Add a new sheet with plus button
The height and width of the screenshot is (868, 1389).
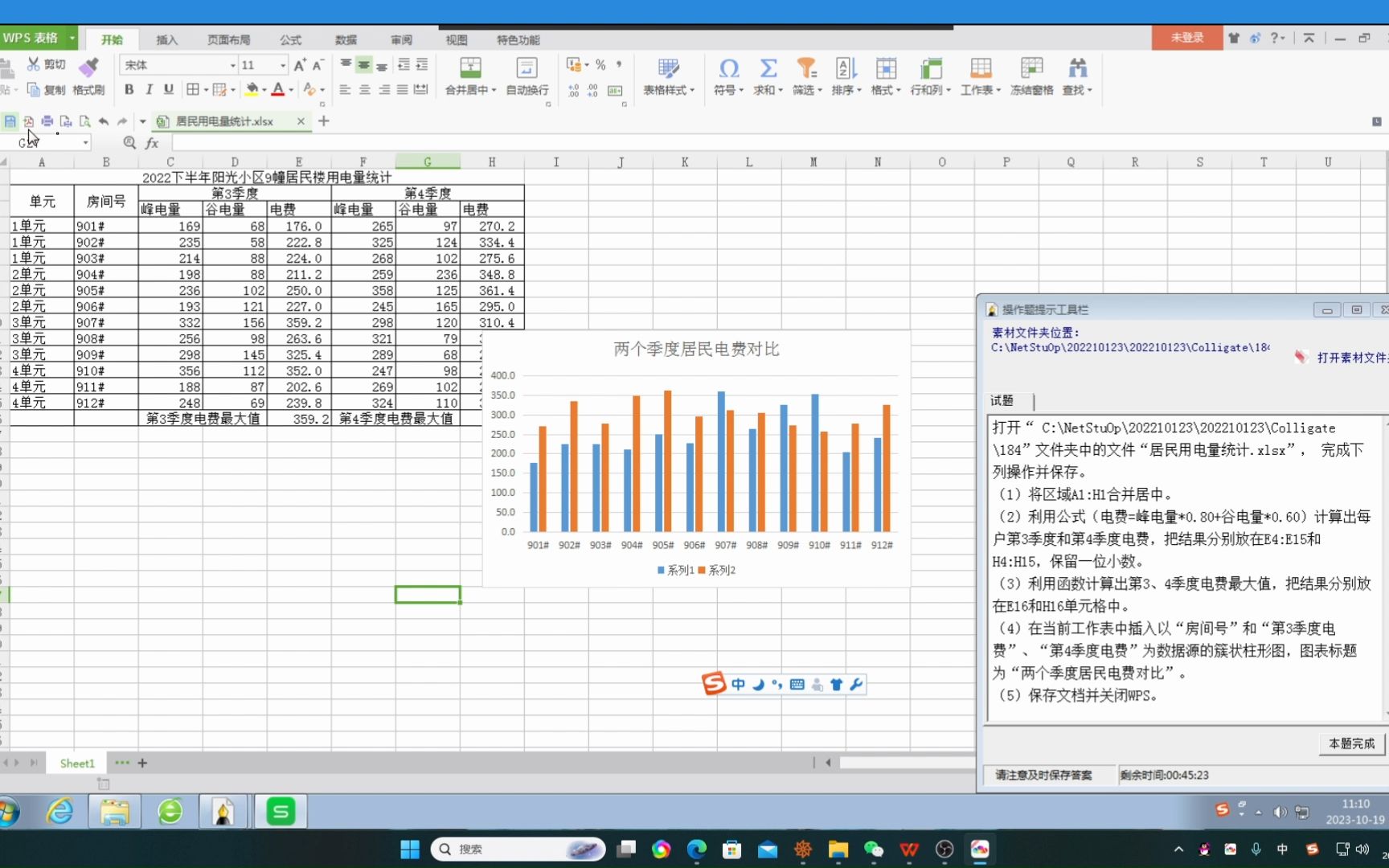[142, 763]
